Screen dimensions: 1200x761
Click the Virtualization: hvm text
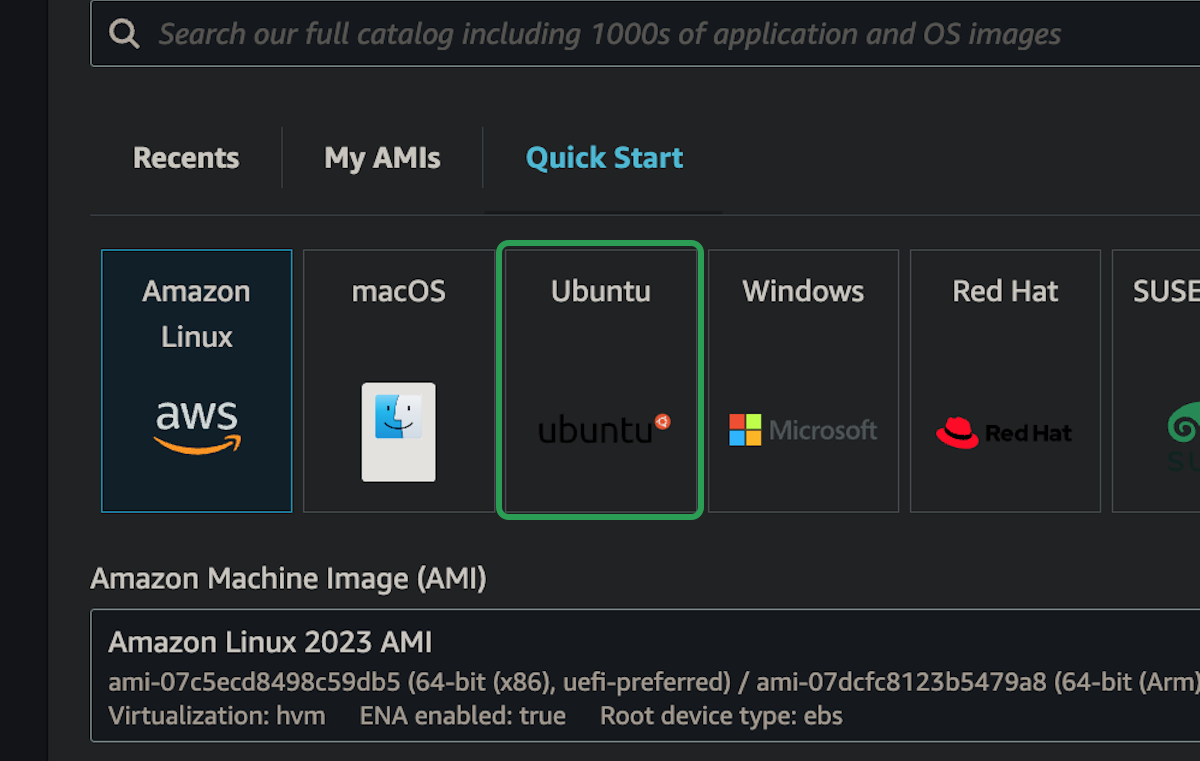pyautogui.click(x=217, y=716)
